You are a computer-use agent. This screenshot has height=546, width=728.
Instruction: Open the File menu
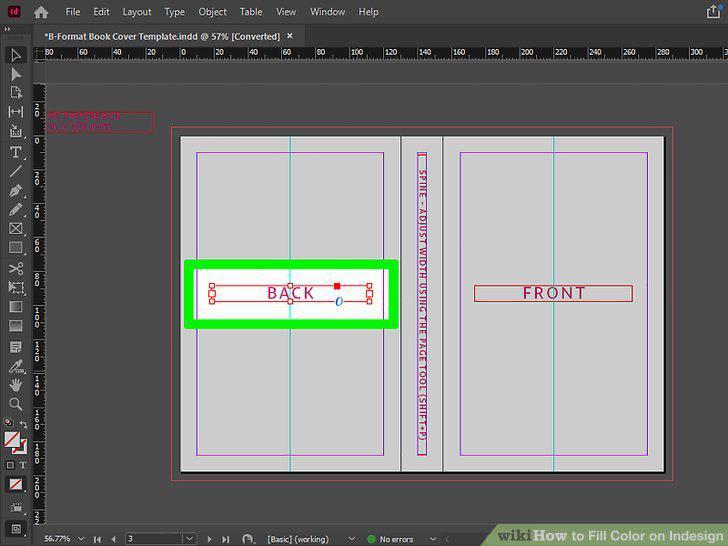pyautogui.click(x=72, y=12)
